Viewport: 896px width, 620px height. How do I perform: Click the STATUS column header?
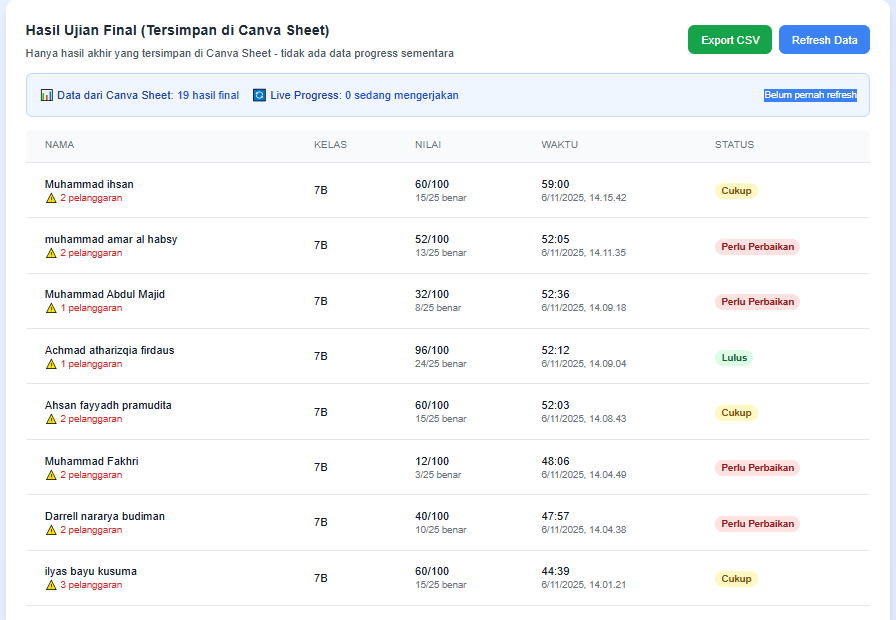(x=734, y=145)
